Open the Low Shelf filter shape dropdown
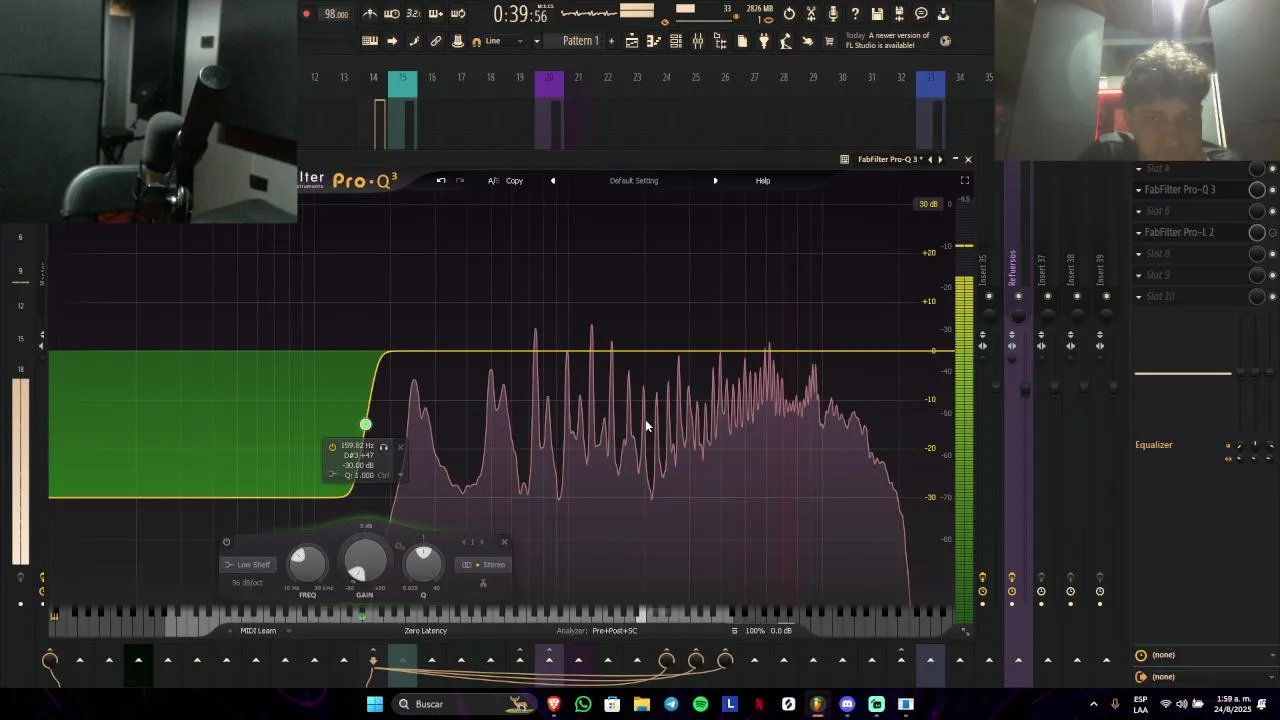The height and width of the screenshot is (720, 1280). click(247, 565)
